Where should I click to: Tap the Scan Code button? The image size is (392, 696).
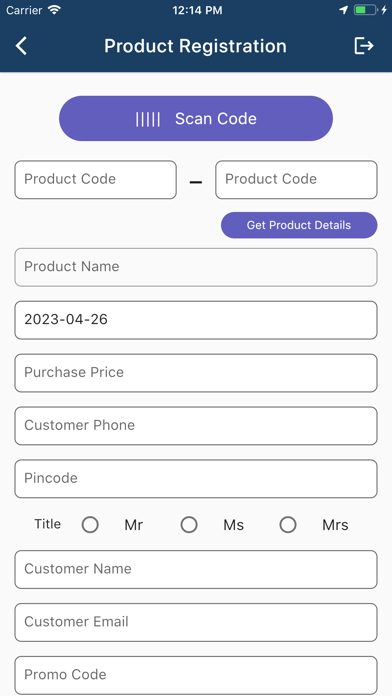pos(196,119)
